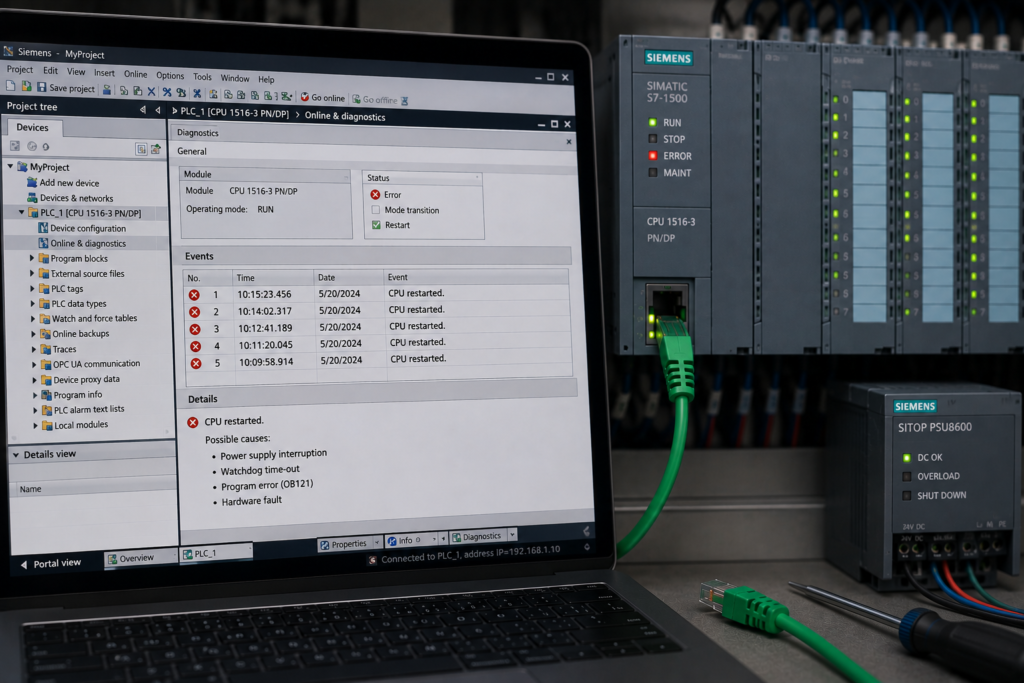Select event row with time 10:09:58.914
Viewport: 1024px width, 683px height.
(379, 361)
